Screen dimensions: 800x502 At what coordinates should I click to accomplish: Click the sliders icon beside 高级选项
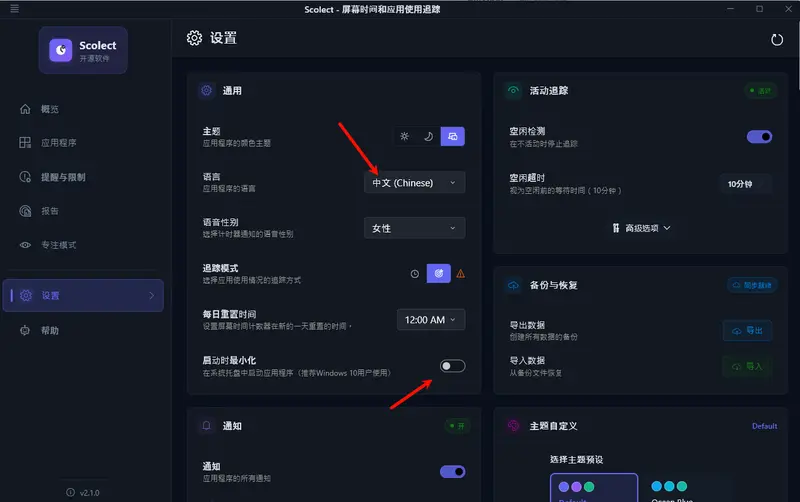point(616,228)
